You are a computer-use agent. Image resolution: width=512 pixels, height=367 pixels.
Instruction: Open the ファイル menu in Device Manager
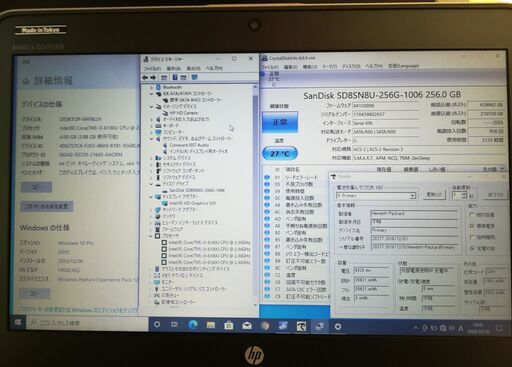pos(152,68)
